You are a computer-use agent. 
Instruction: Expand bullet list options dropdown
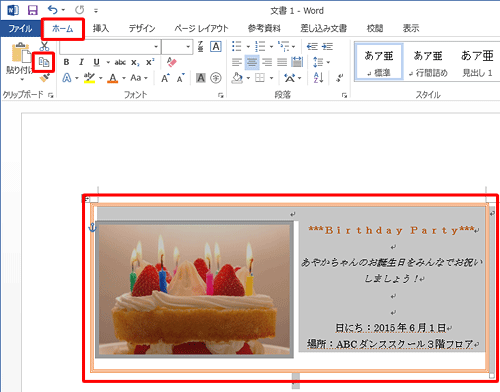coord(248,47)
